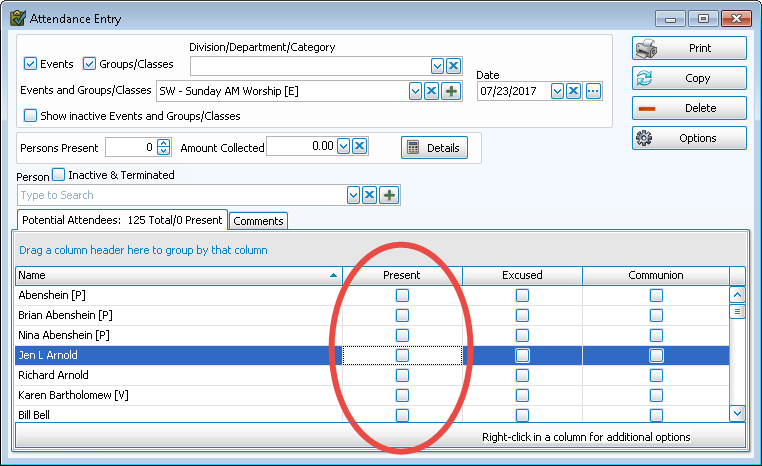Expand the Date dropdown calendar
The image size is (762, 466).
click(x=558, y=91)
